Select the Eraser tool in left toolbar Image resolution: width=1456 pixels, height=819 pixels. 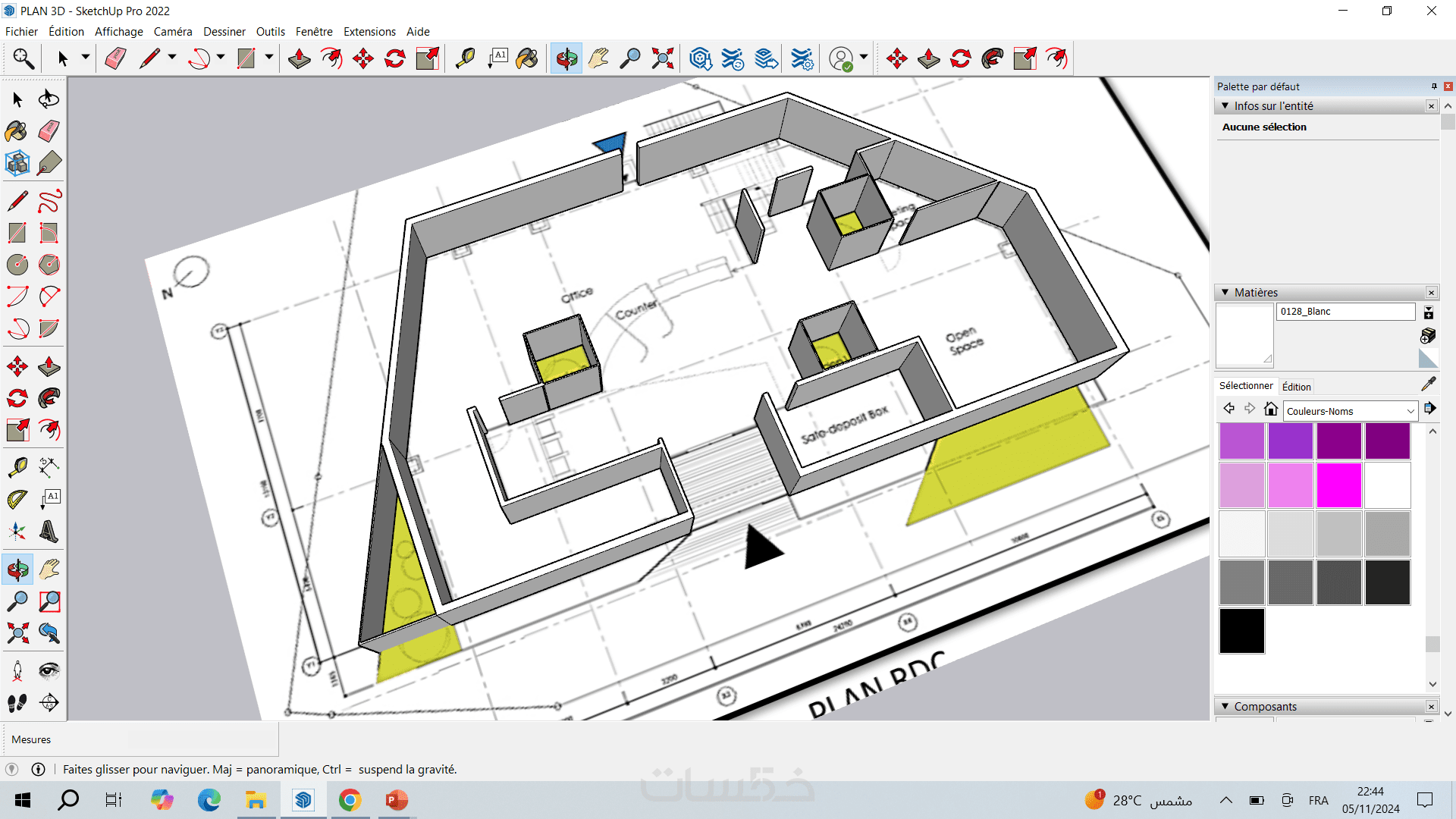(49, 131)
